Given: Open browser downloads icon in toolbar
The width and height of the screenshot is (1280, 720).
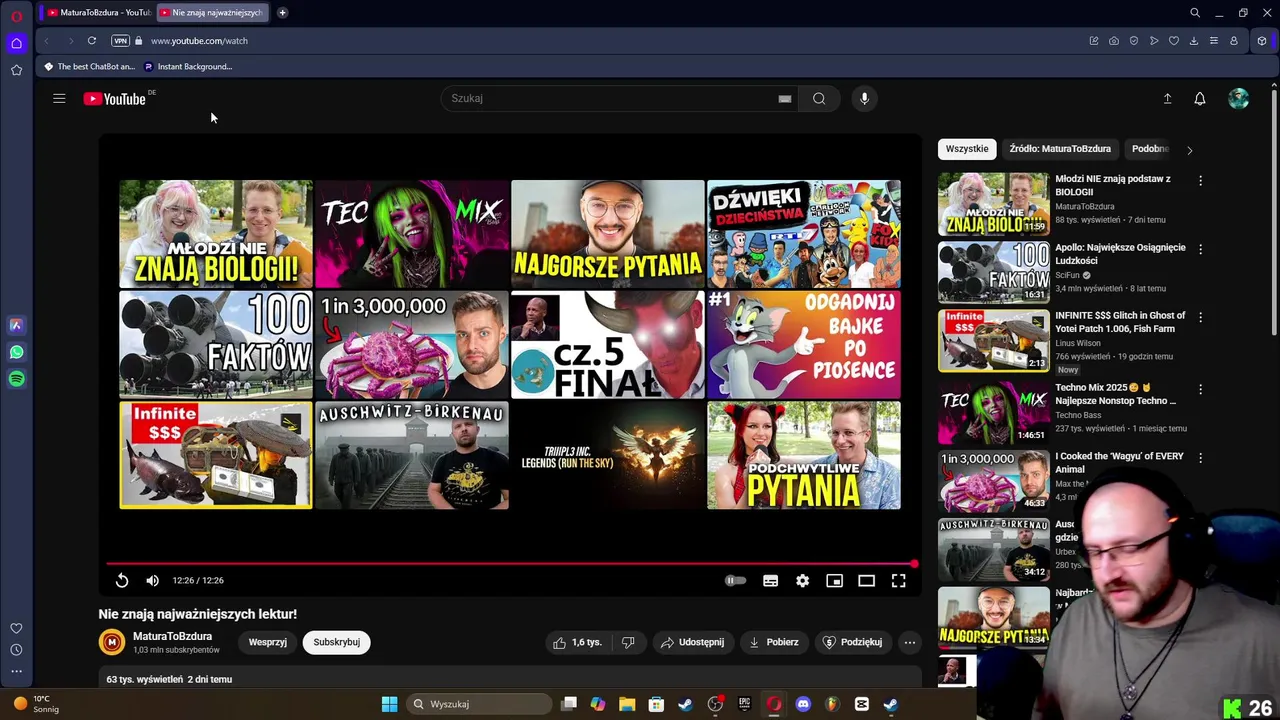Looking at the screenshot, I should coord(1193,41).
